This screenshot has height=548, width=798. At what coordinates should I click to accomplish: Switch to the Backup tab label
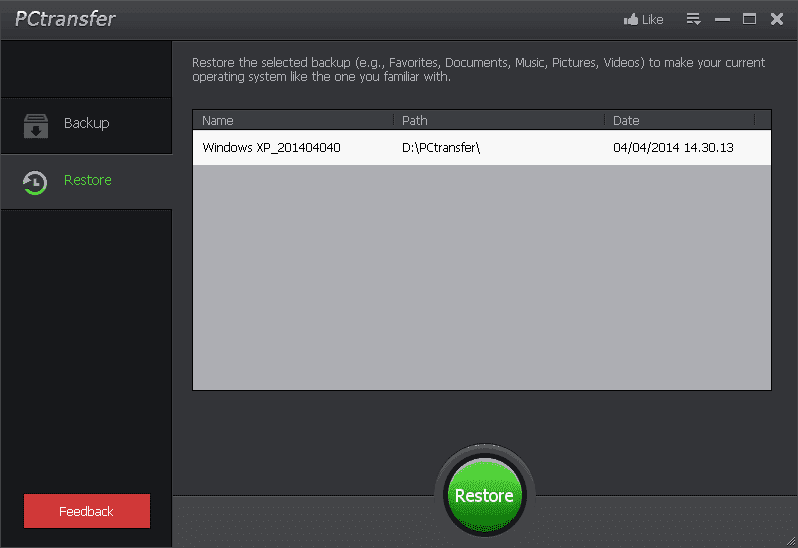tap(86, 124)
